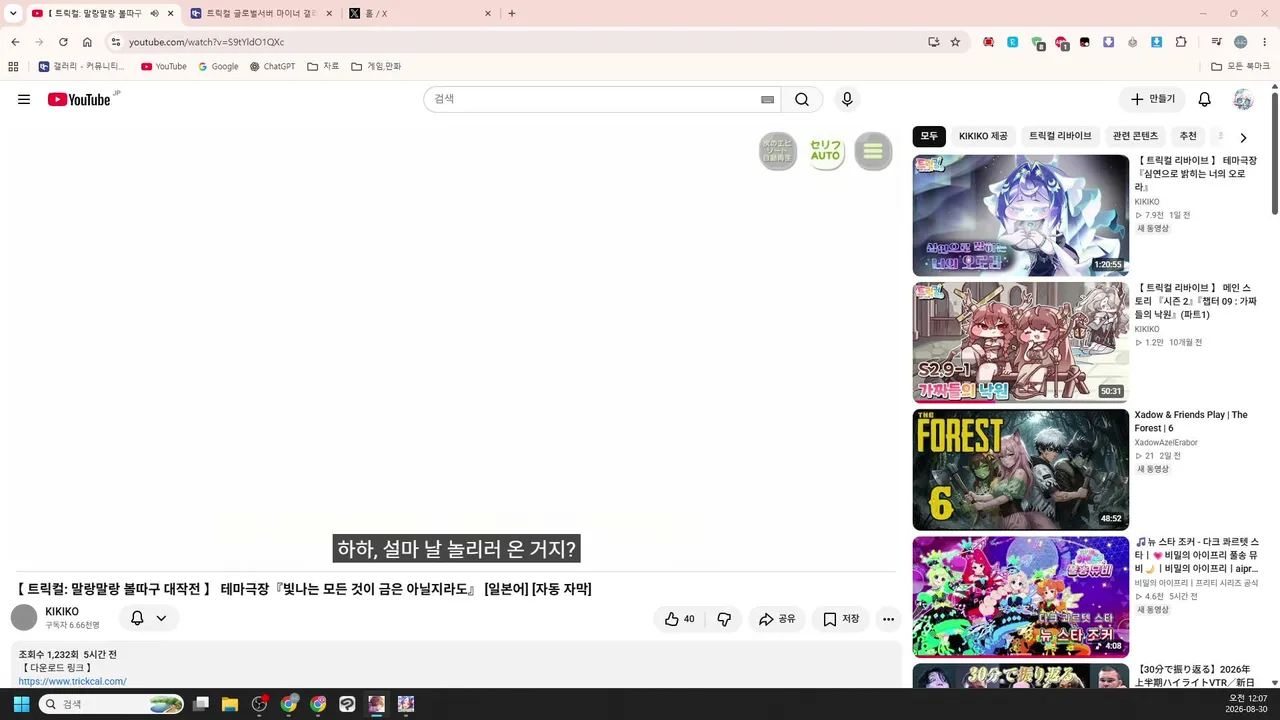Image resolution: width=1280 pixels, height=720 pixels.
Task: Open KIKIKO channel avatar
Action: pos(24,617)
